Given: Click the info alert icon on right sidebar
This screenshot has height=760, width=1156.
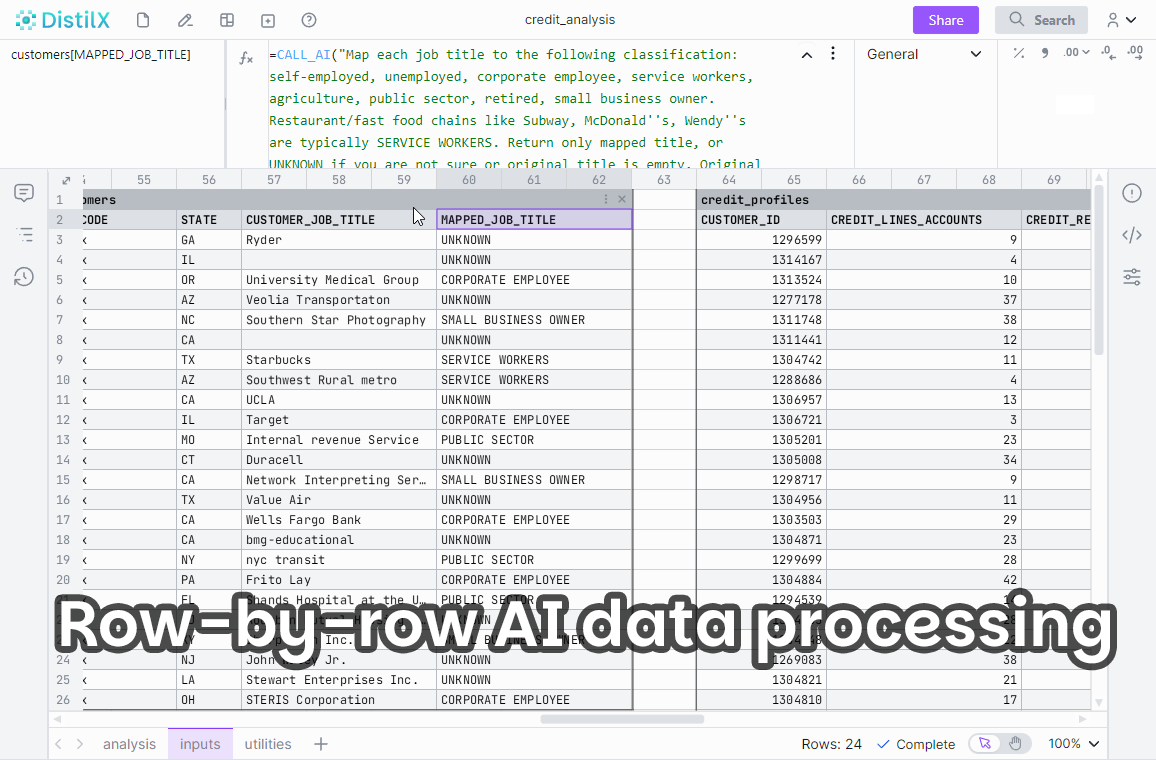Looking at the screenshot, I should click(1131, 193).
